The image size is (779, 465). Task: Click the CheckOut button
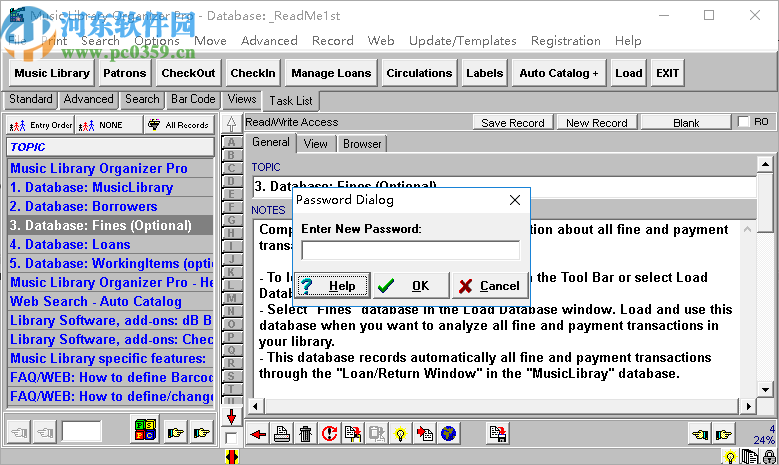[188, 73]
